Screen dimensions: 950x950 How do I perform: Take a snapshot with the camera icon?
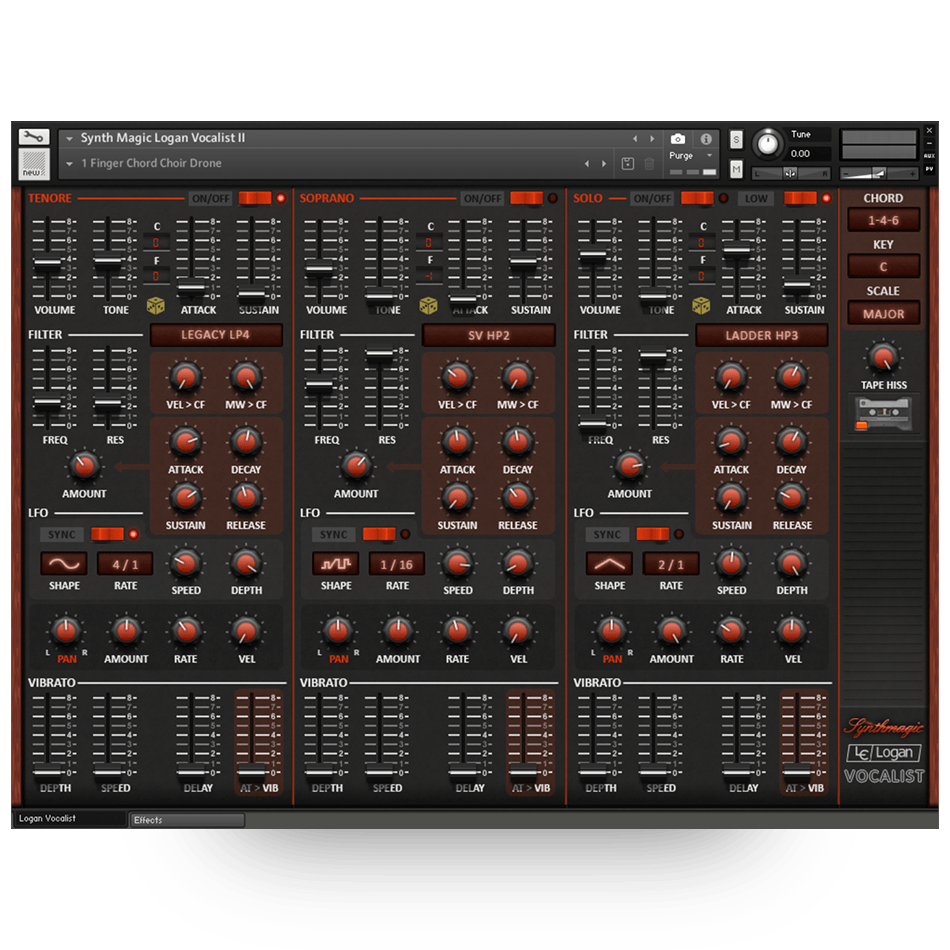click(677, 139)
